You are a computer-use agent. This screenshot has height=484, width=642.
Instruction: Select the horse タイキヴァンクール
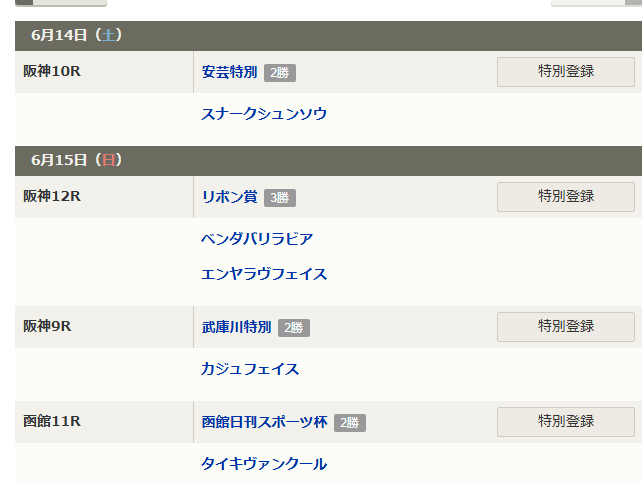[264, 464]
